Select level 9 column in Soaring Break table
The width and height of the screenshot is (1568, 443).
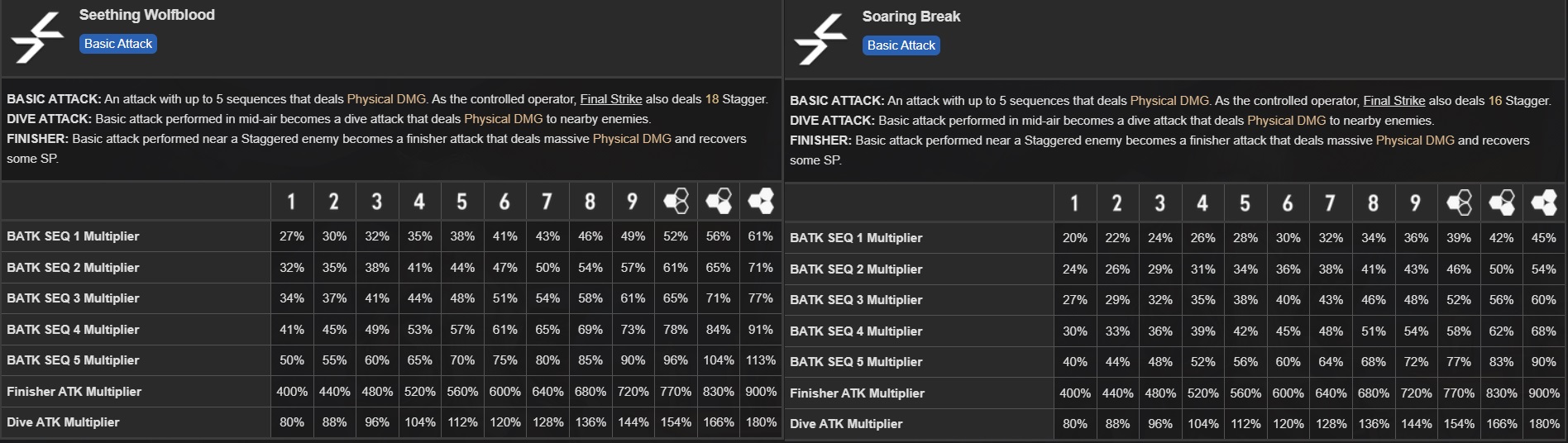tap(1416, 203)
